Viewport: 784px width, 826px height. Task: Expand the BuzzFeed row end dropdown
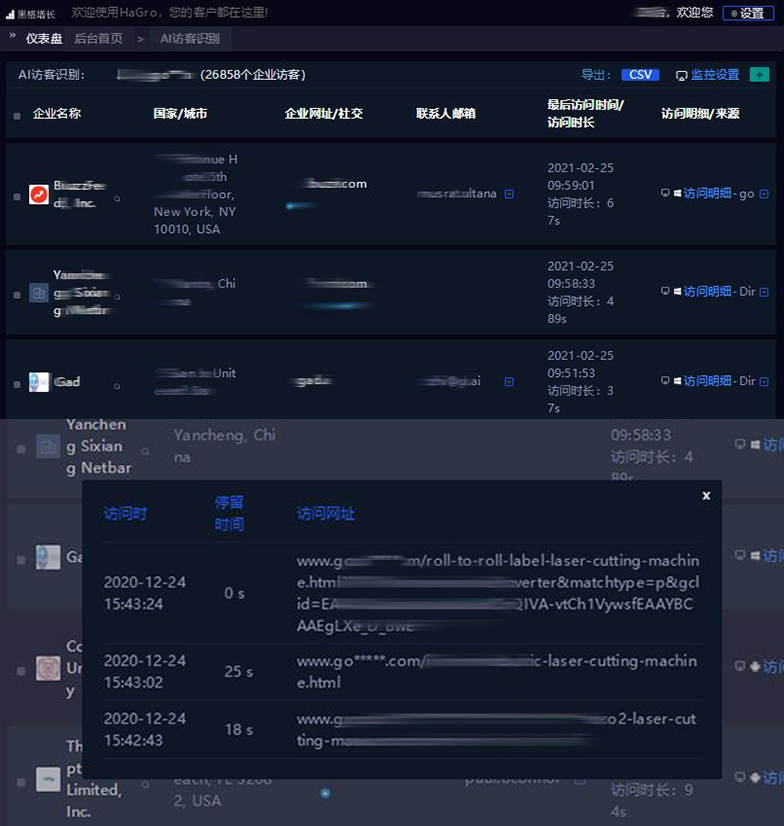click(765, 194)
